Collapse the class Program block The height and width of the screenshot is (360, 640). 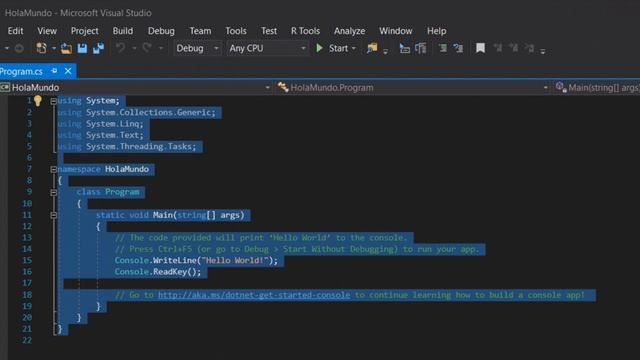point(53,192)
